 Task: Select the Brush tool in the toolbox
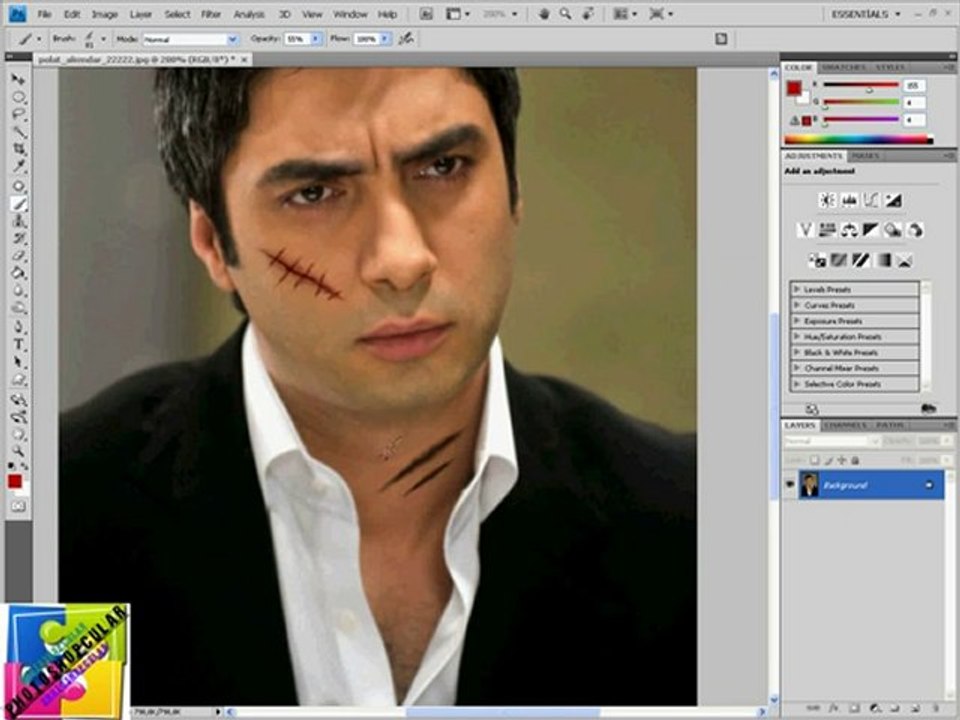click(x=19, y=203)
